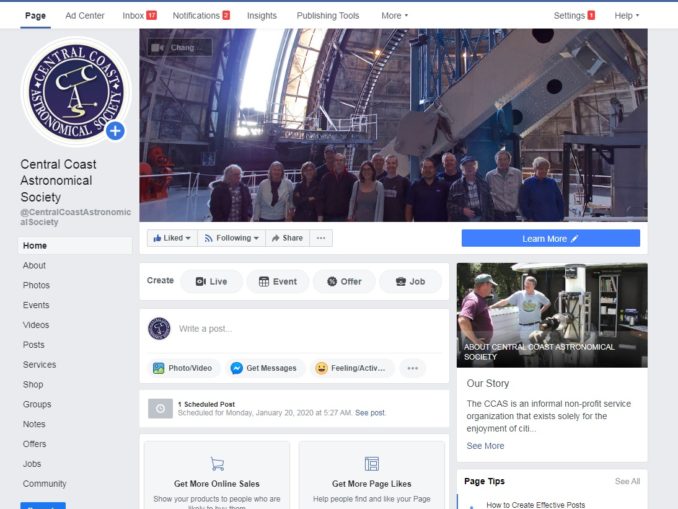Click the scheduled post clock icon
Image resolution: width=678 pixels, height=509 pixels.
pos(160,409)
